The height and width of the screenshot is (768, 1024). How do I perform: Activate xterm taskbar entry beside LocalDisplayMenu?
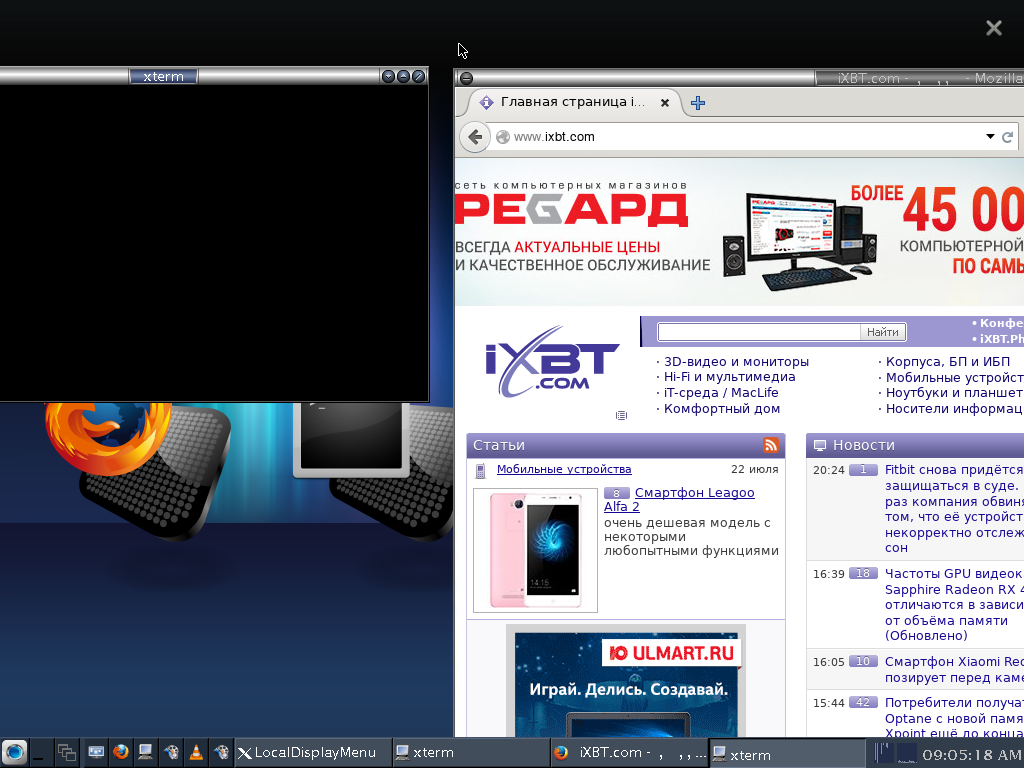[472, 753]
